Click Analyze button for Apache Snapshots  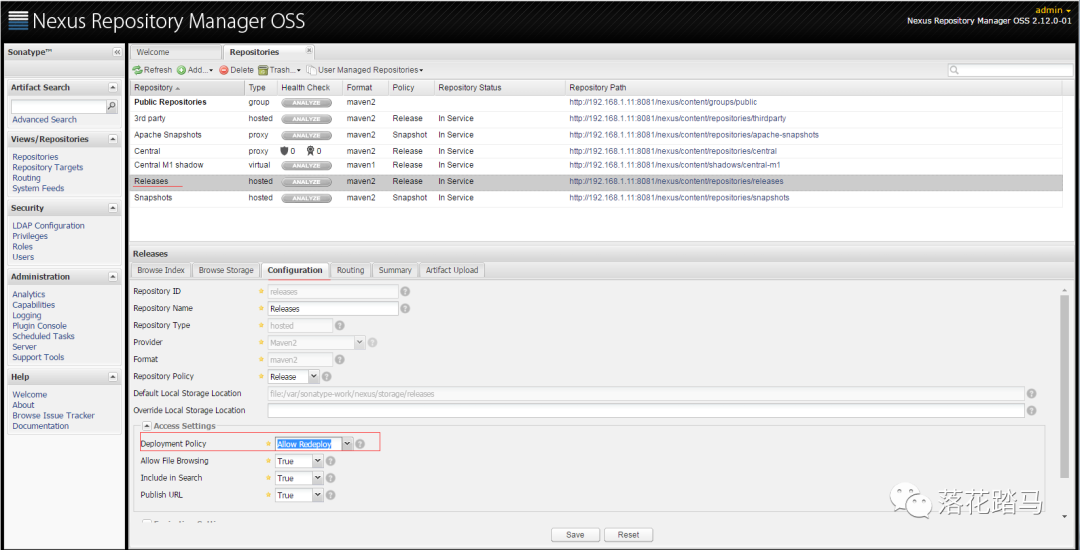(307, 136)
